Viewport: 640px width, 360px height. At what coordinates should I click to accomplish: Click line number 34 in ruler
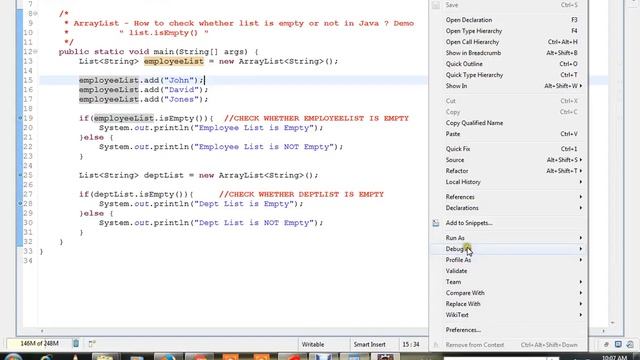click(28, 261)
